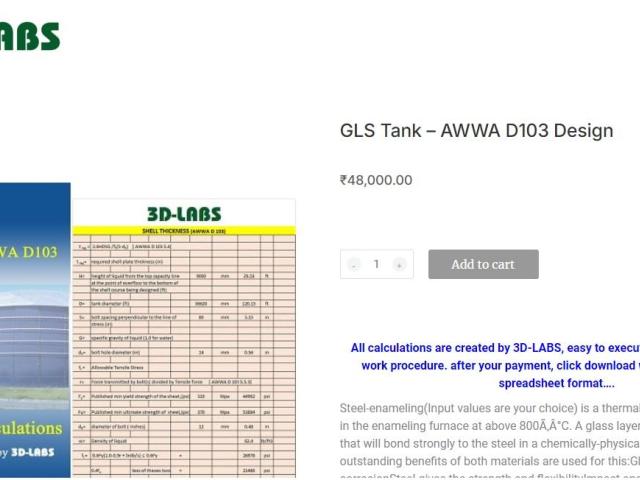
Task: Open the AWWA D103 blue cover image
Action: click(35, 330)
